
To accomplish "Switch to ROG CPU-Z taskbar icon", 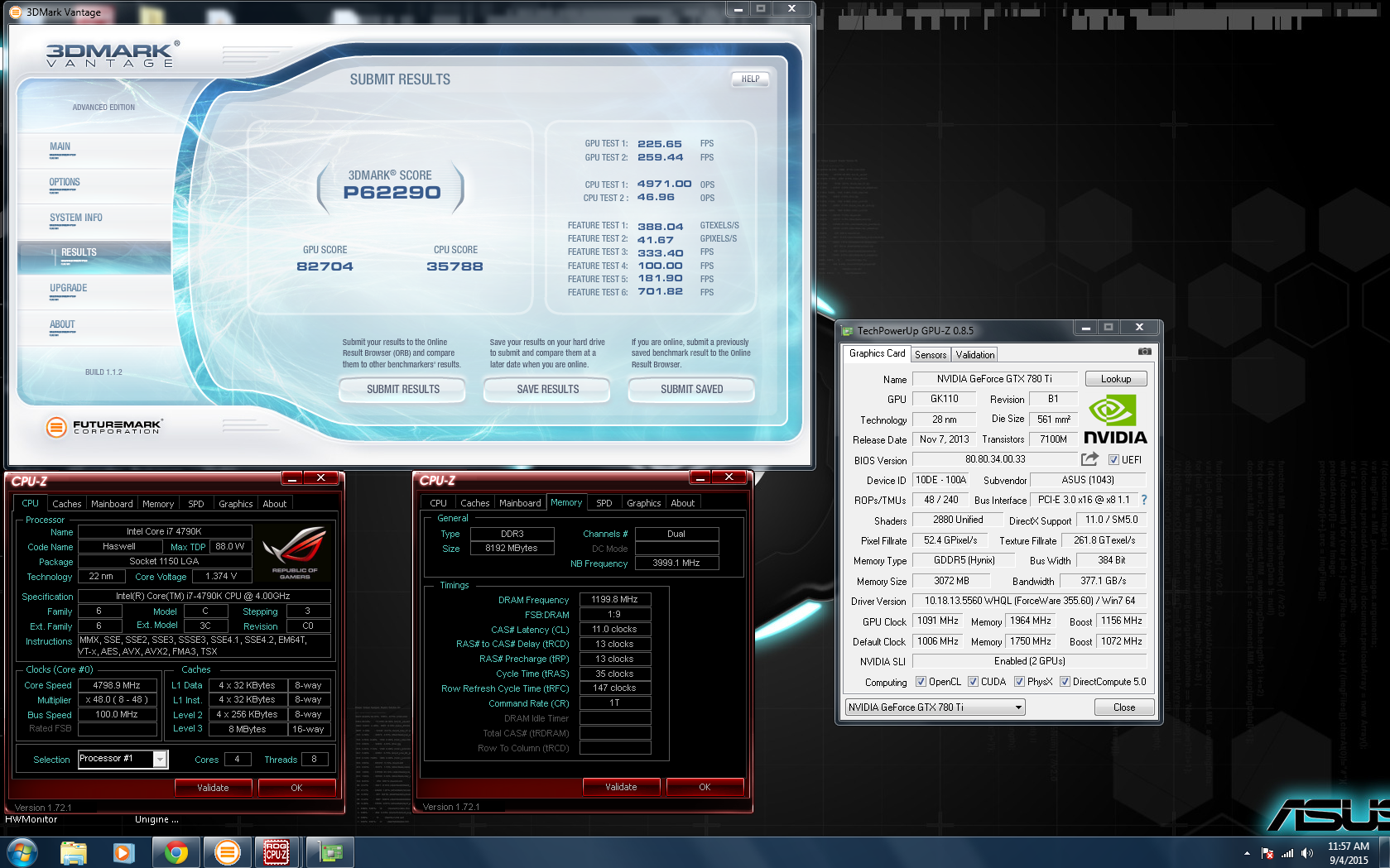I will pyautogui.click(x=277, y=852).
